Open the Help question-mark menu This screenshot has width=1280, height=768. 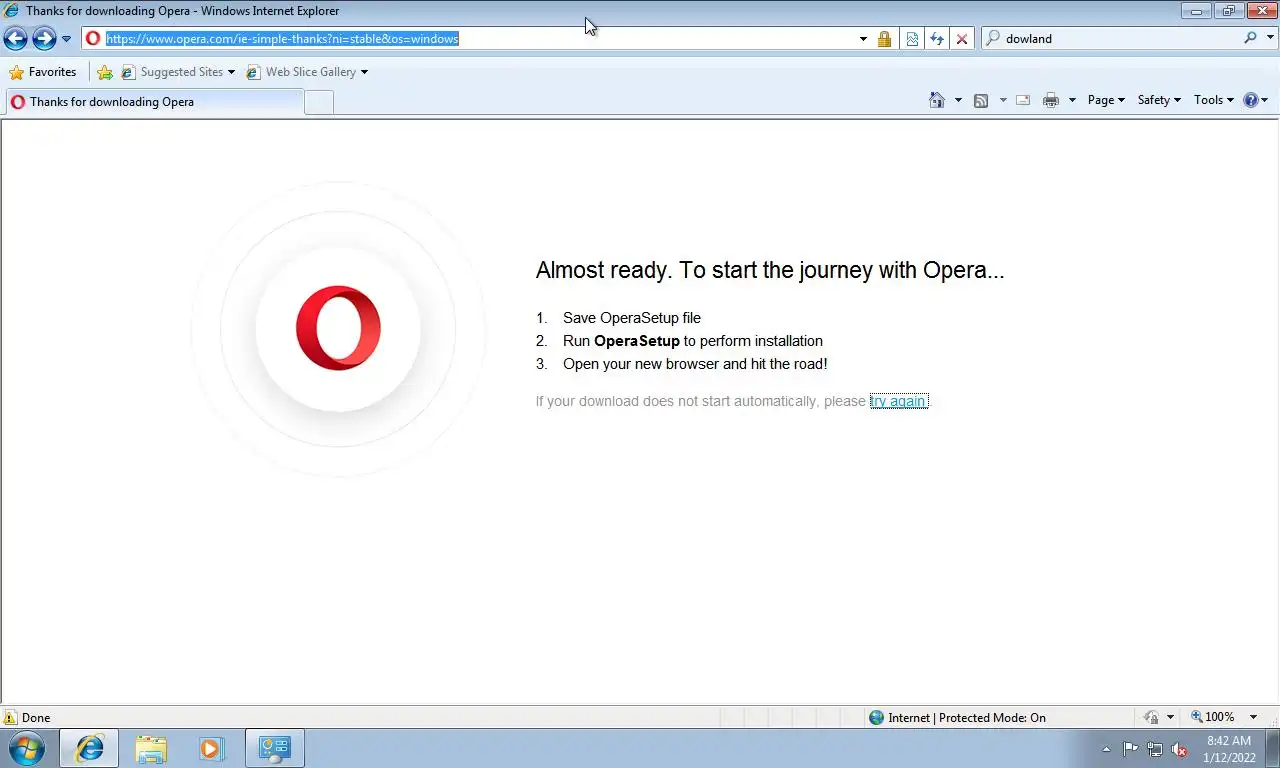pos(1255,100)
